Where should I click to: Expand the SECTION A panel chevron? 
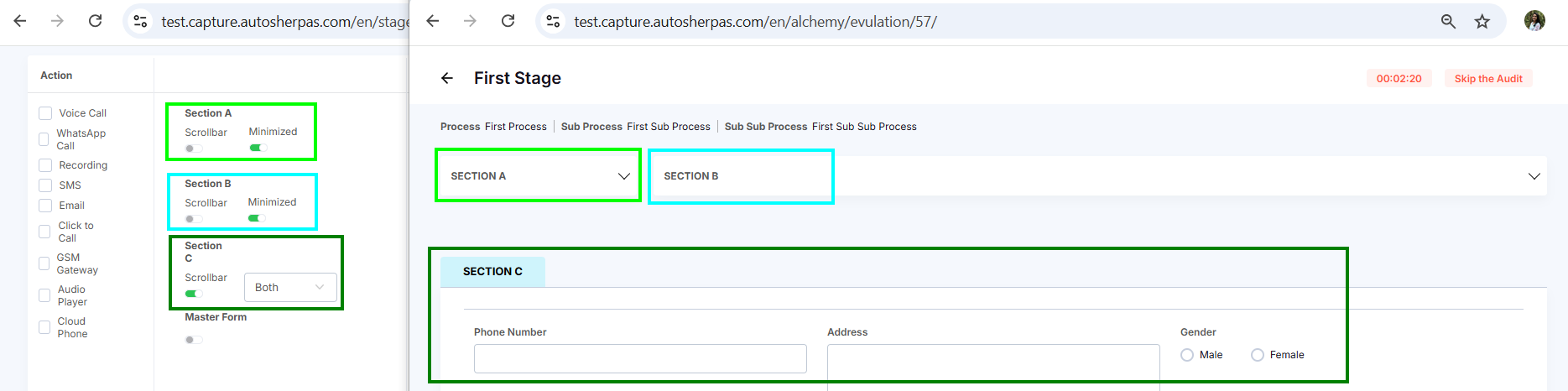tap(623, 176)
